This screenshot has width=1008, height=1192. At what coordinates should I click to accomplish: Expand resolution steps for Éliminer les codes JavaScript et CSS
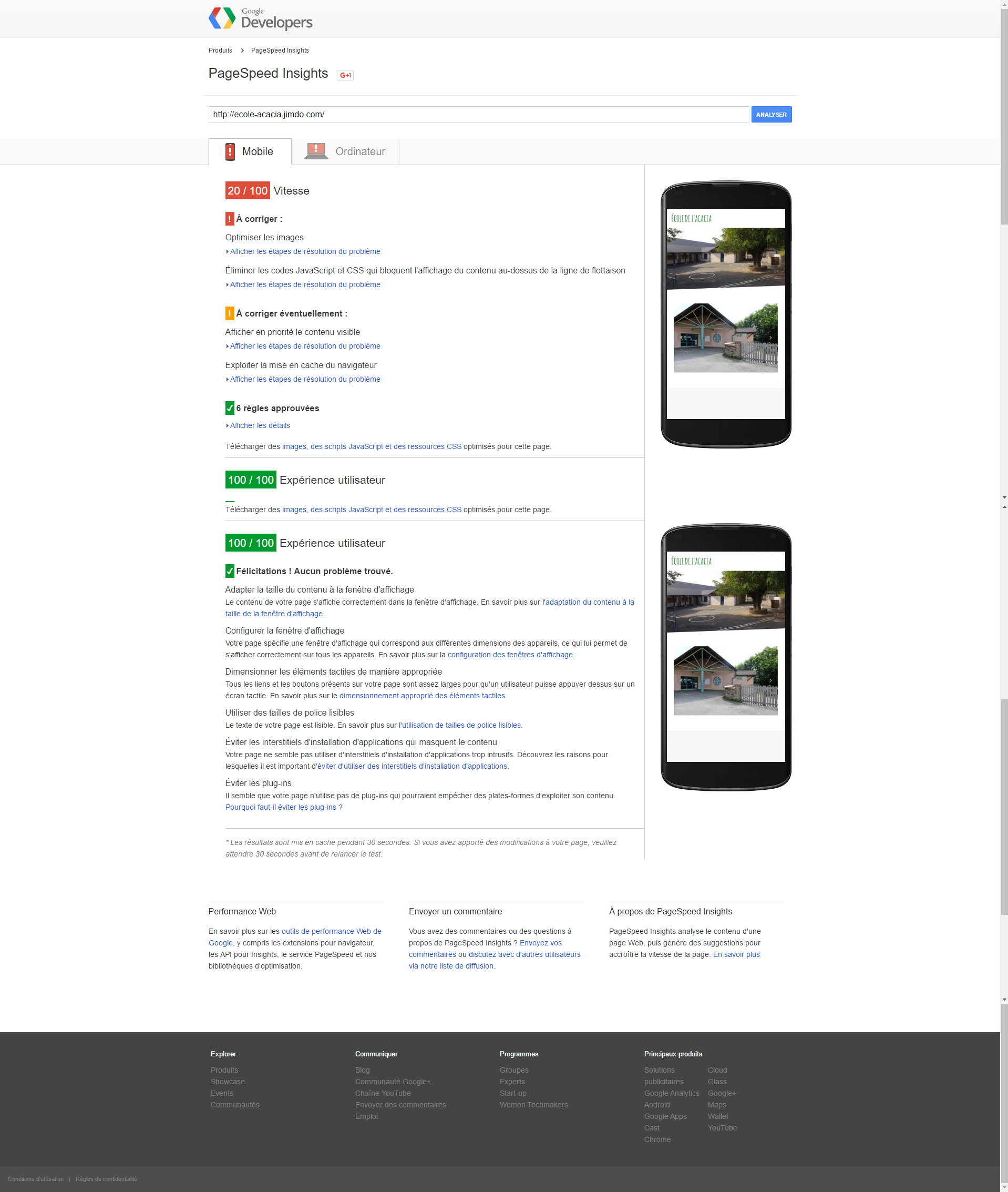(x=305, y=284)
